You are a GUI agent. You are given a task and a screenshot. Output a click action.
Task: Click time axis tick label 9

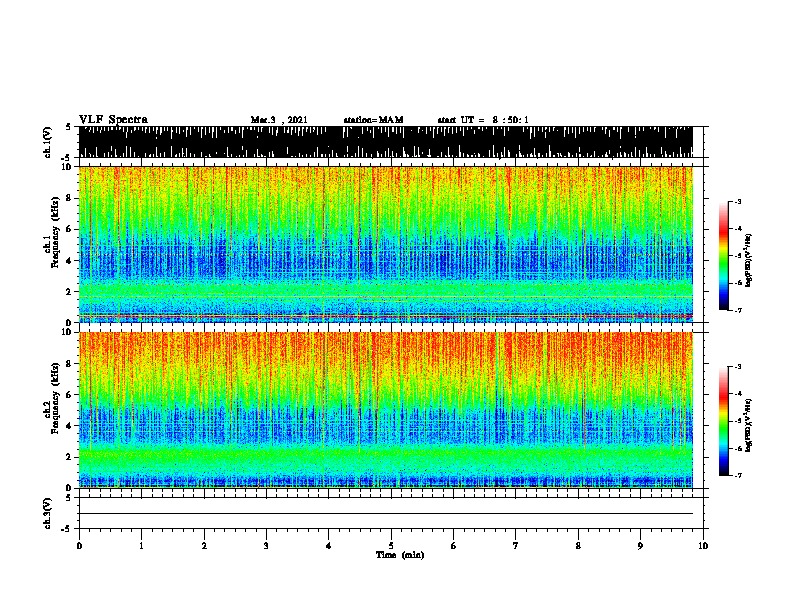[x=640, y=546]
